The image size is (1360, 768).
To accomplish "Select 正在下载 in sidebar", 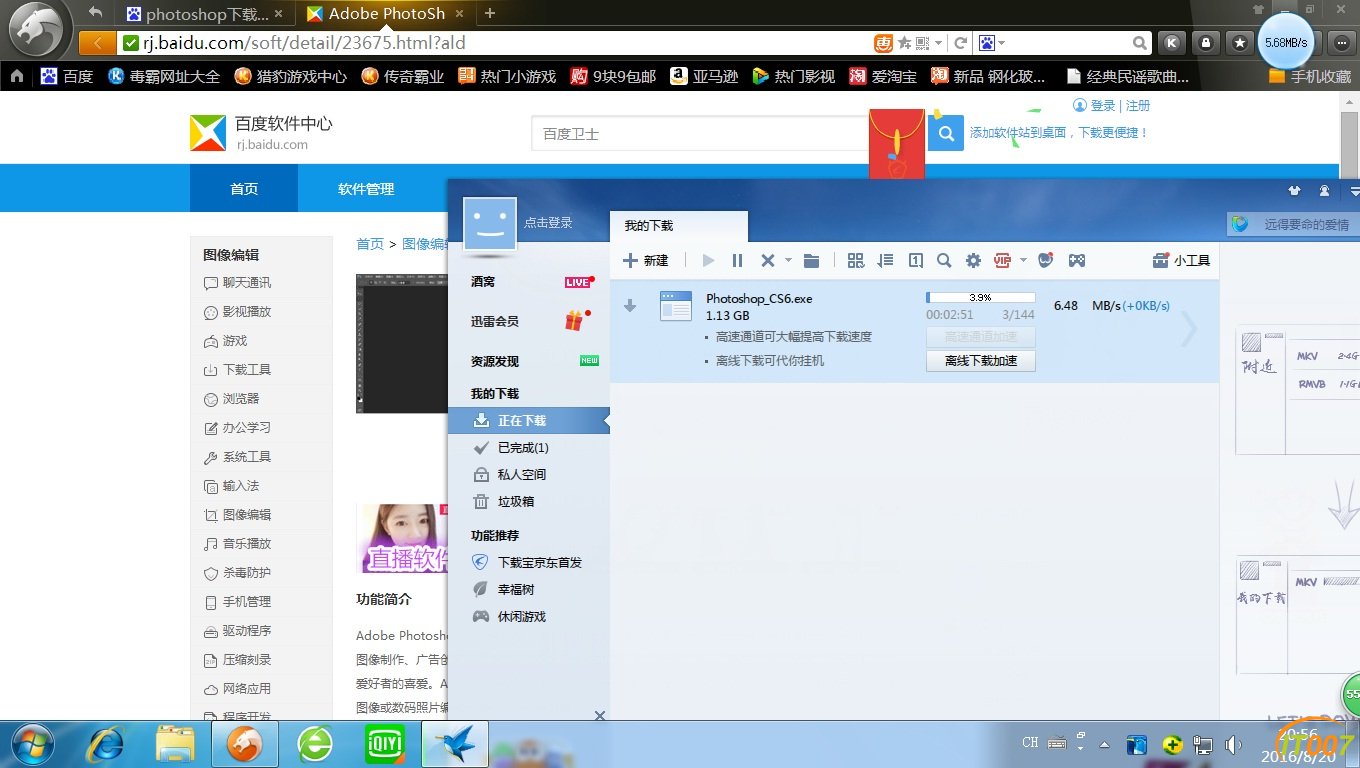I will pyautogui.click(x=528, y=421).
